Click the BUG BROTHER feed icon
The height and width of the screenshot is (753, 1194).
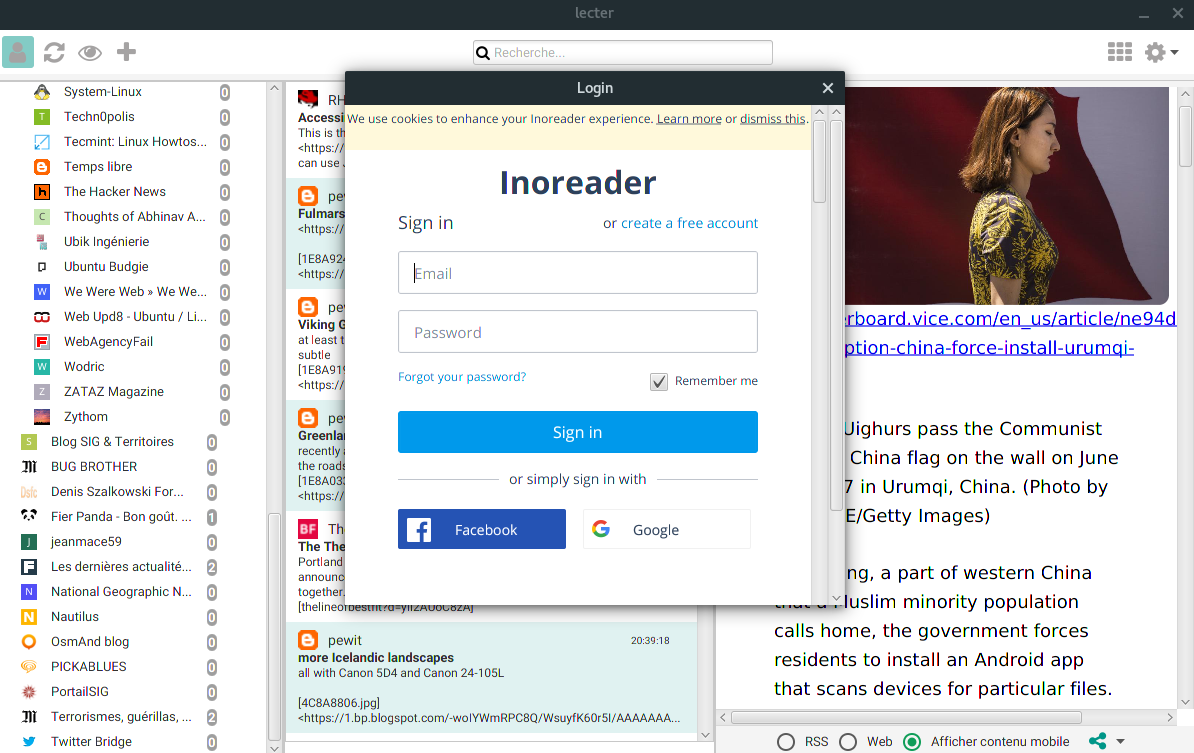point(29,467)
